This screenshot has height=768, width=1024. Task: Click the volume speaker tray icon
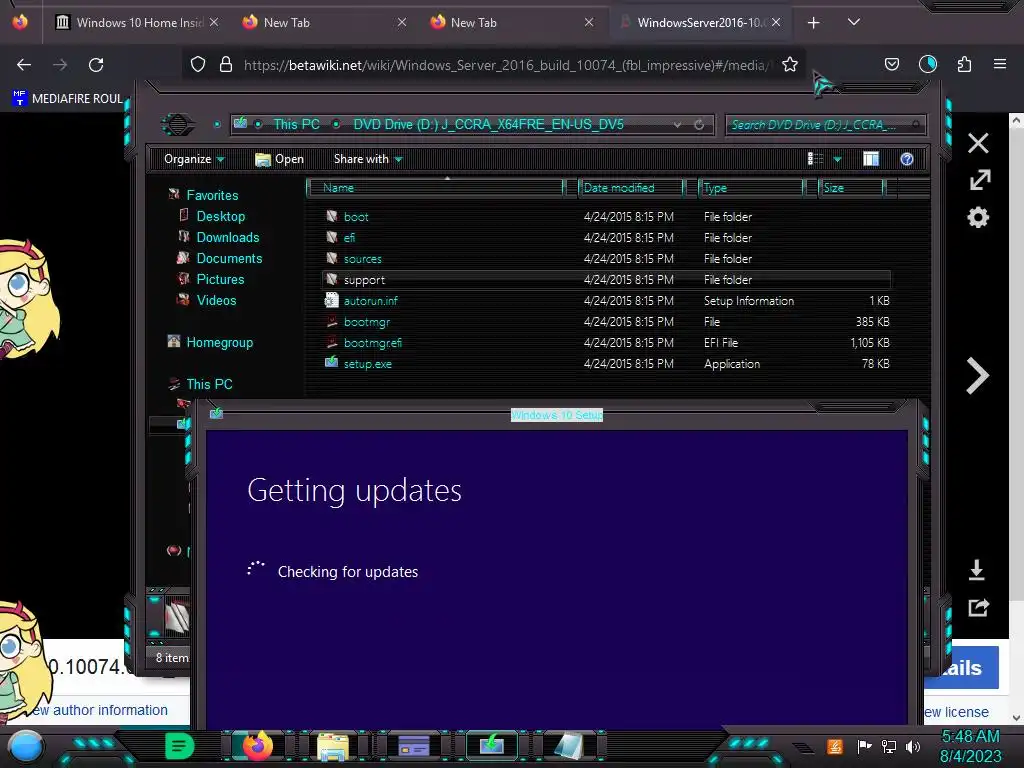click(x=913, y=746)
